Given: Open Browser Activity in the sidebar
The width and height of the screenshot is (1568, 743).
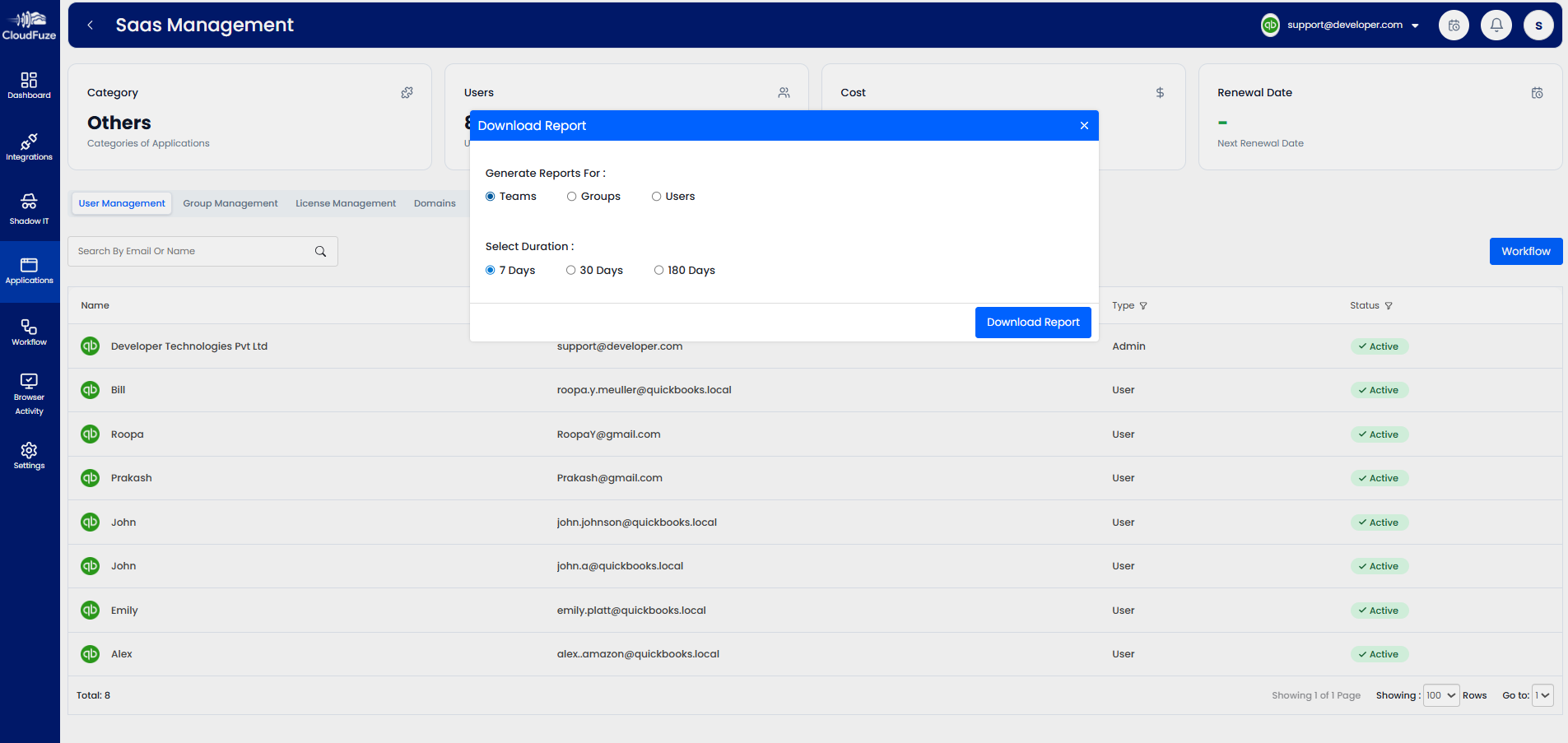Looking at the screenshot, I should (x=30, y=392).
